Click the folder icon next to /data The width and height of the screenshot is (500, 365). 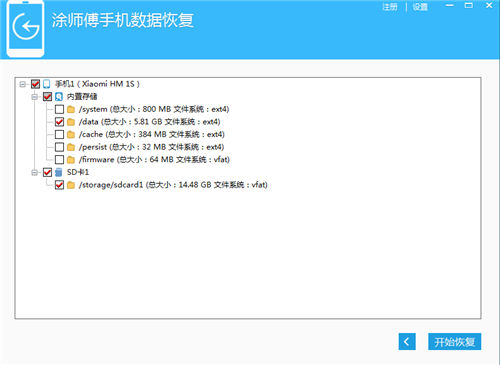point(71,122)
